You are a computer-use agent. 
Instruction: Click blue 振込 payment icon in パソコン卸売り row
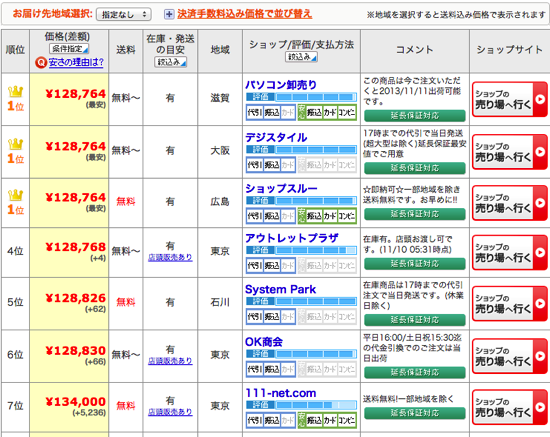coord(272,113)
